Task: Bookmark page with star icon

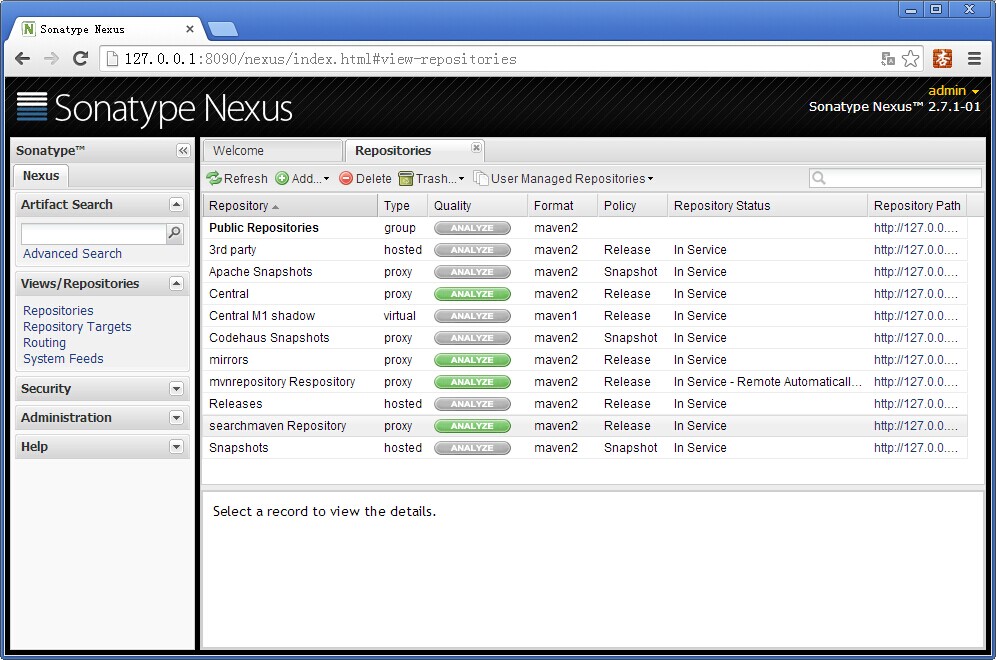Action: pos(910,59)
